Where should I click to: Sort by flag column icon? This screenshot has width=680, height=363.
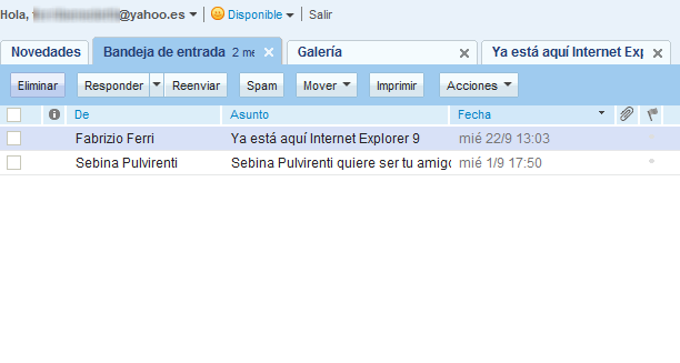pyautogui.click(x=652, y=114)
